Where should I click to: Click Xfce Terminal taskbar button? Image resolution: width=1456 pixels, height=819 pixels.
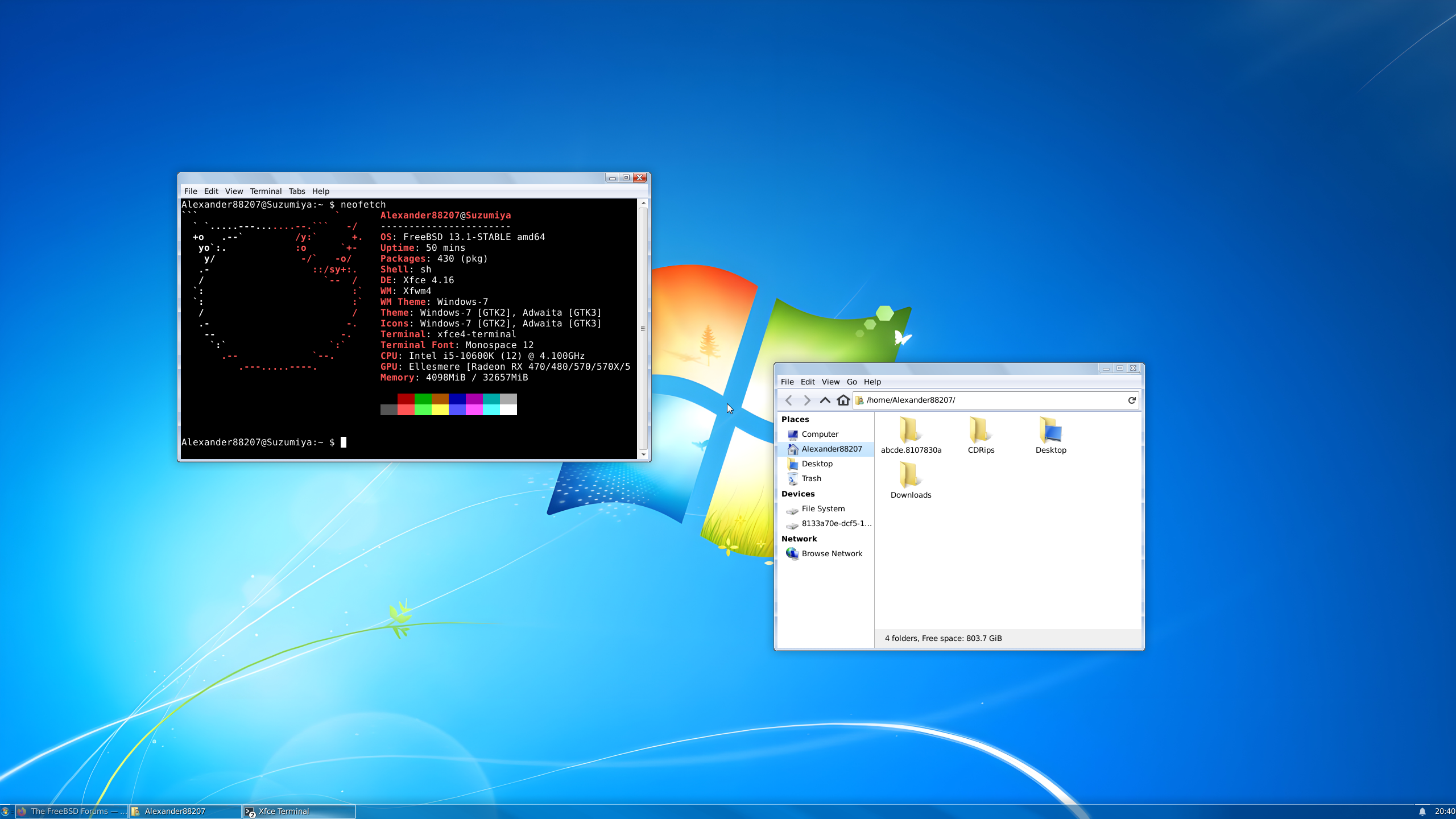(299, 812)
